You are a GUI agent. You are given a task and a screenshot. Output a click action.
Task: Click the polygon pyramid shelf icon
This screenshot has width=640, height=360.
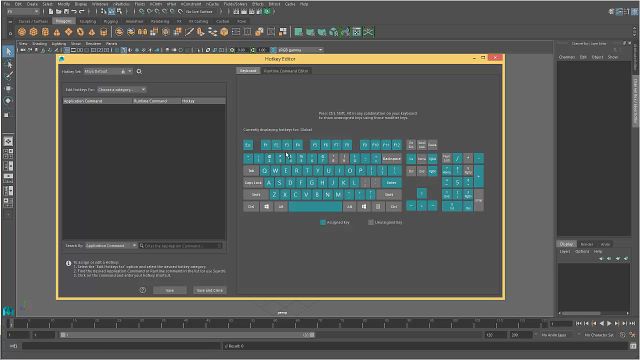coord(92,32)
